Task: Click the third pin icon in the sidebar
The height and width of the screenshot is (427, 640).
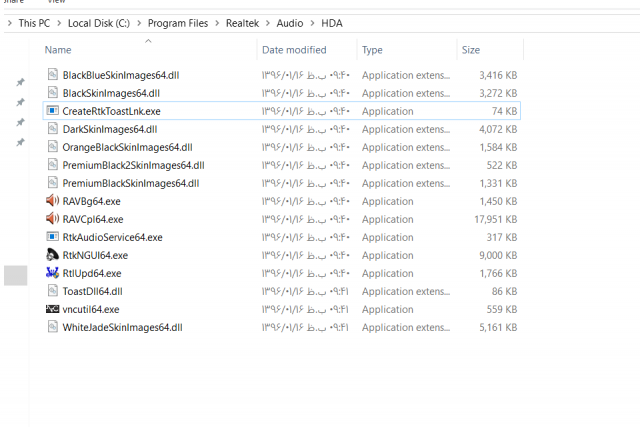Action: 20,122
